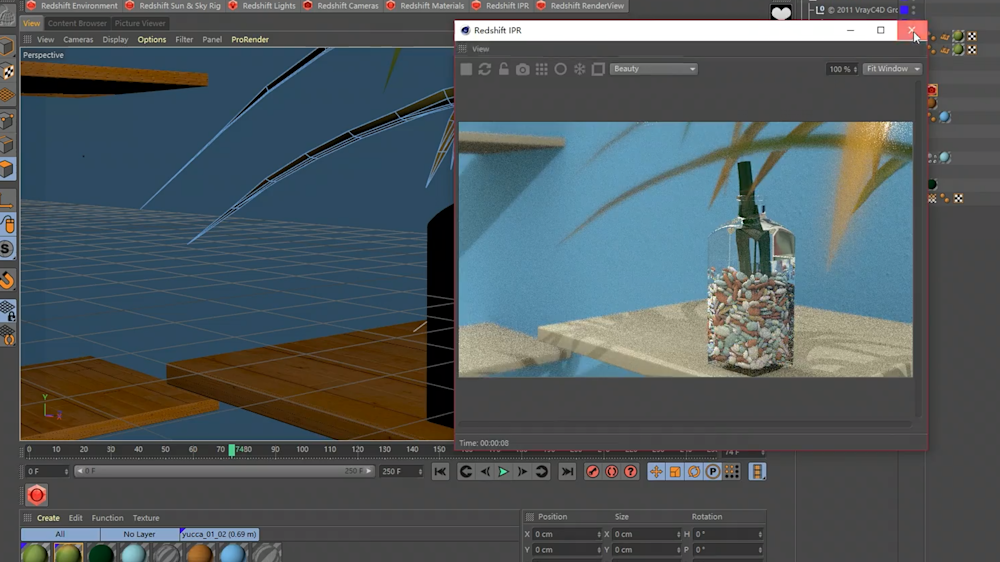Select the blue material sphere swatch
1000x562 pixels.
pyautogui.click(x=232, y=553)
